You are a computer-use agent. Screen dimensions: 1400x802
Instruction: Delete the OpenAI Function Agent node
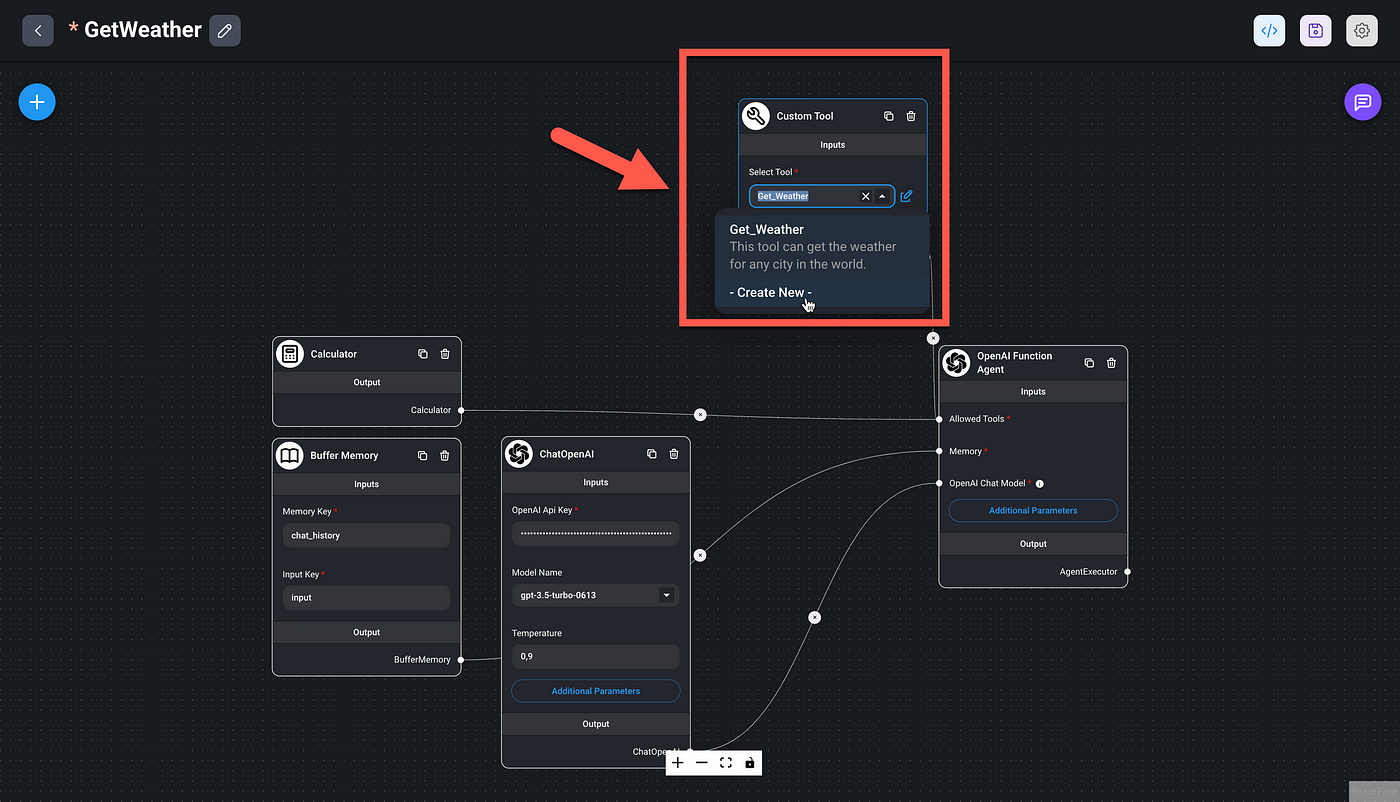1111,363
